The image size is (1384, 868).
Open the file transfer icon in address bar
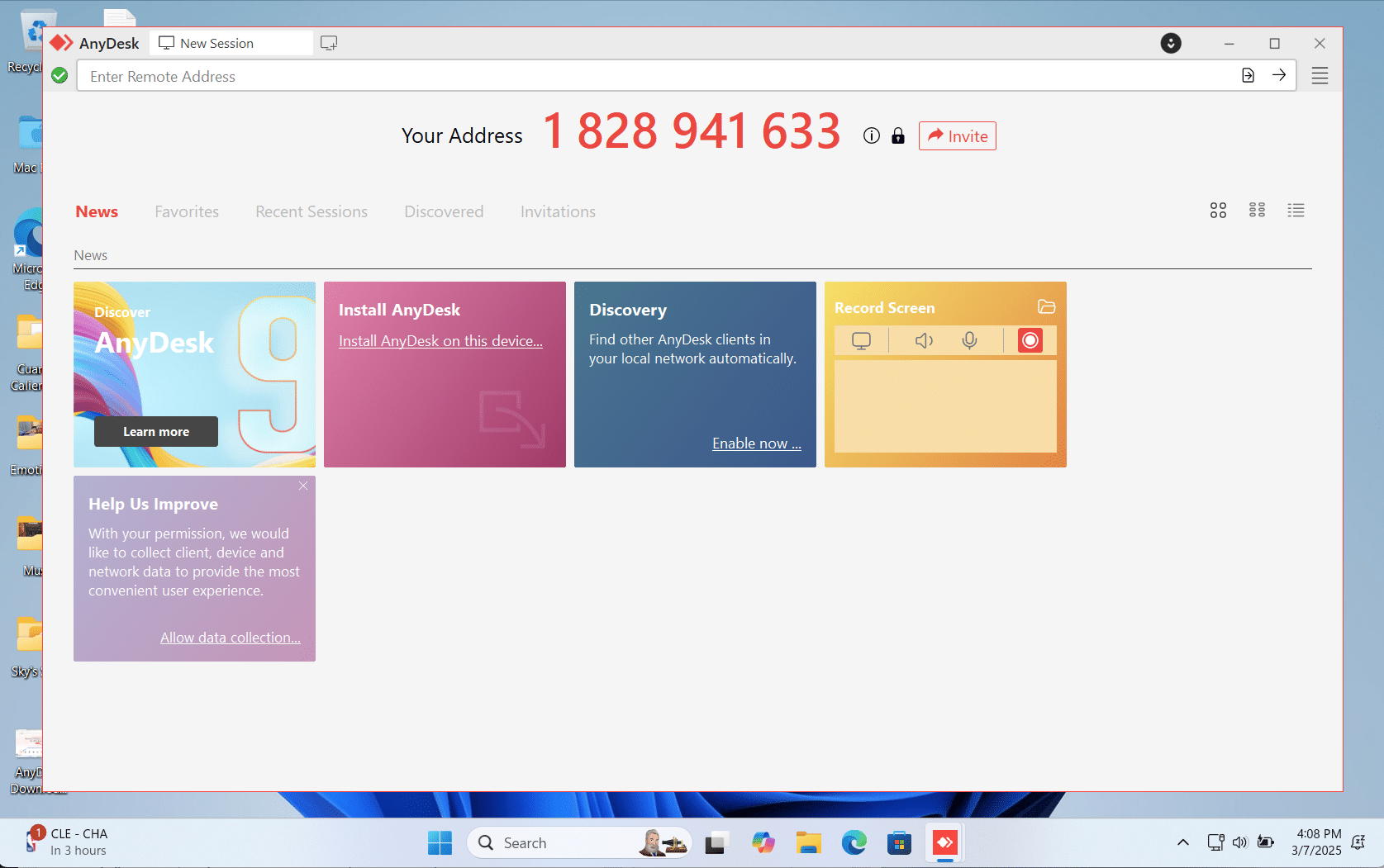coord(1248,75)
